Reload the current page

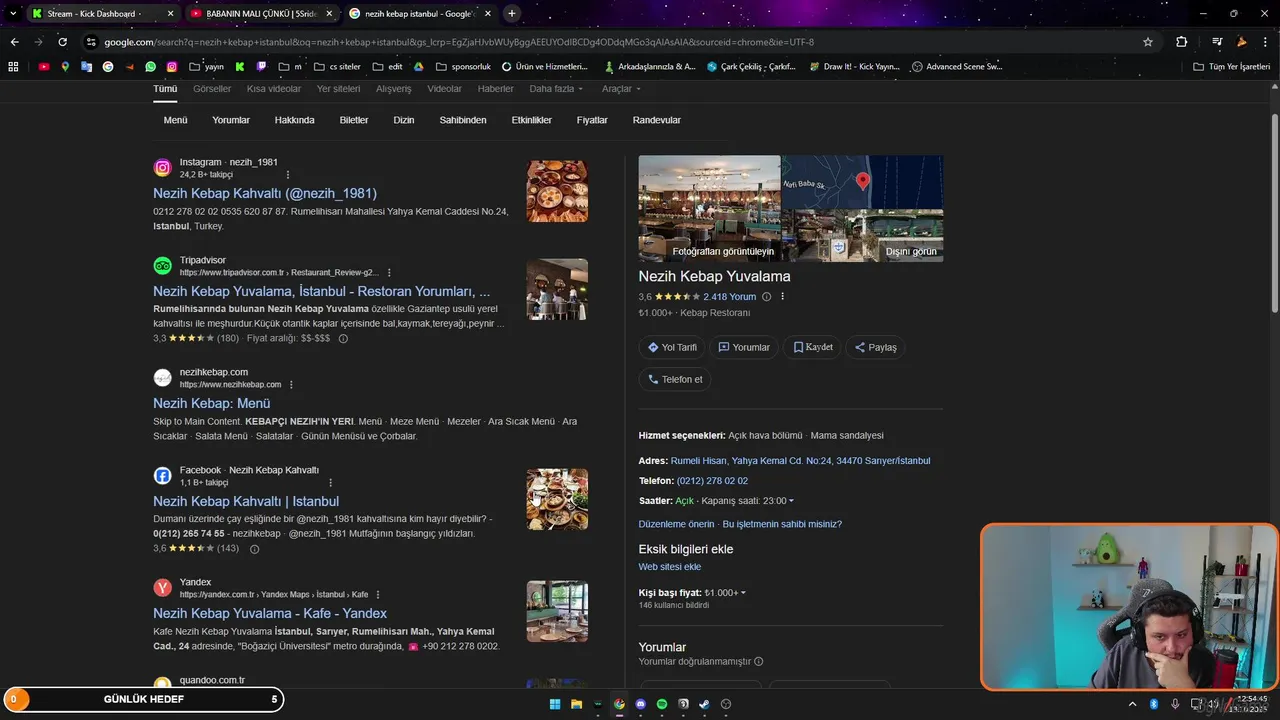coord(63,42)
